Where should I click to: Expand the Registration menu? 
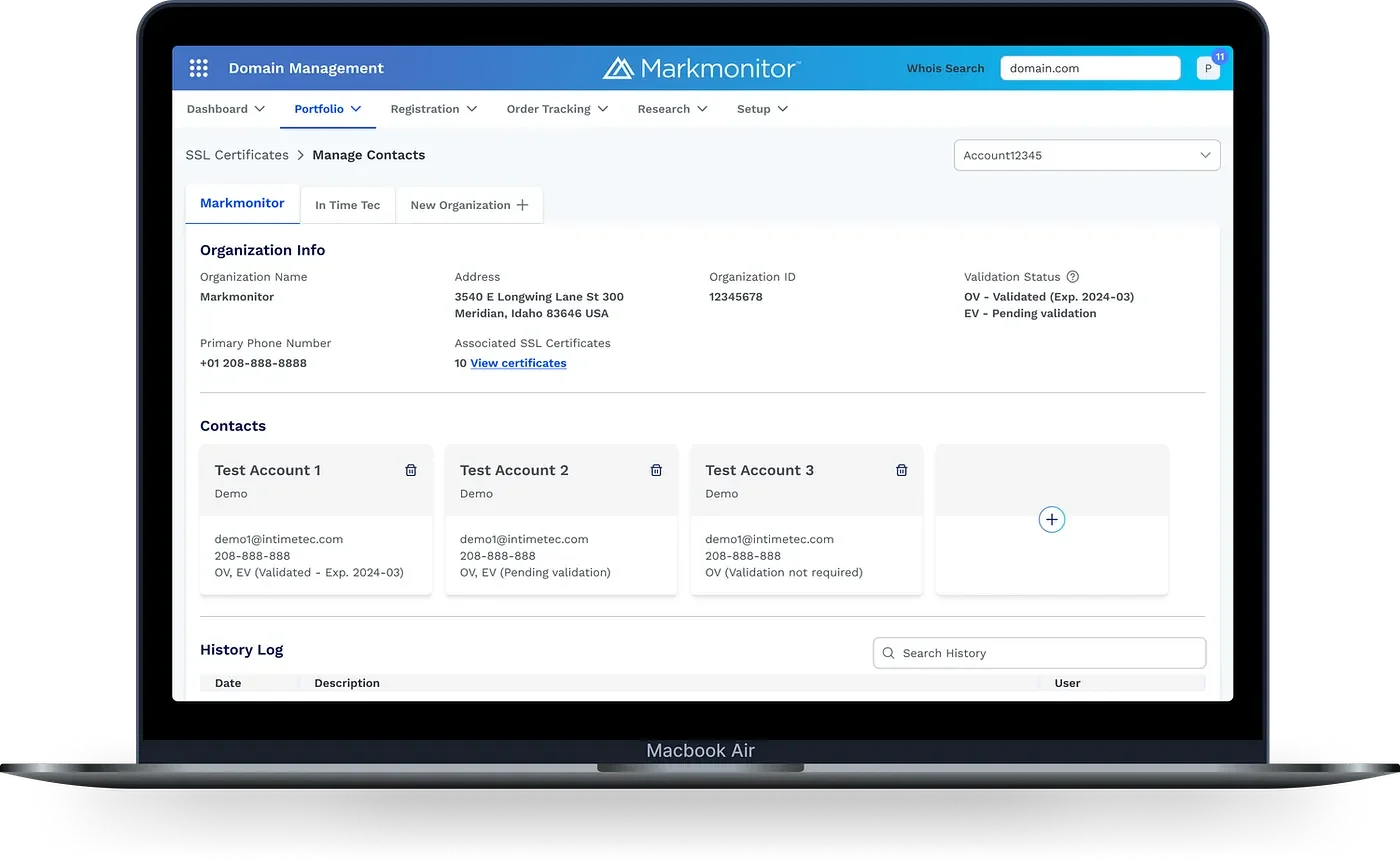(434, 109)
